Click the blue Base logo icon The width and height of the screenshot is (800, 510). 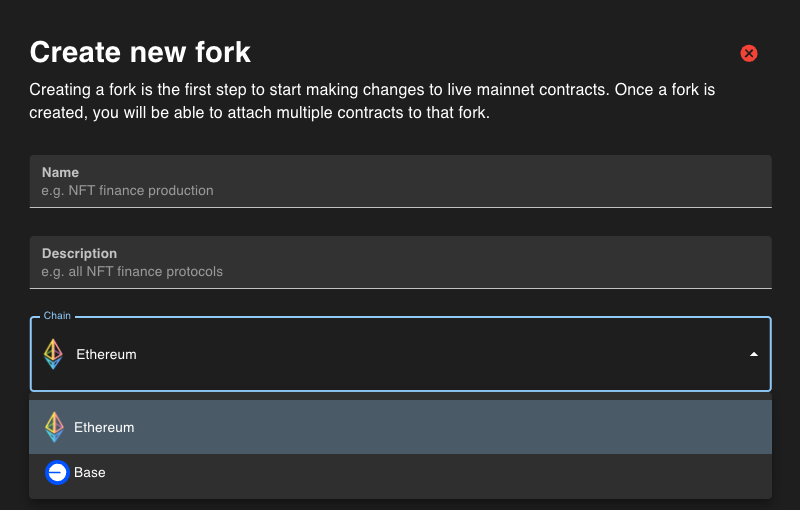57,472
